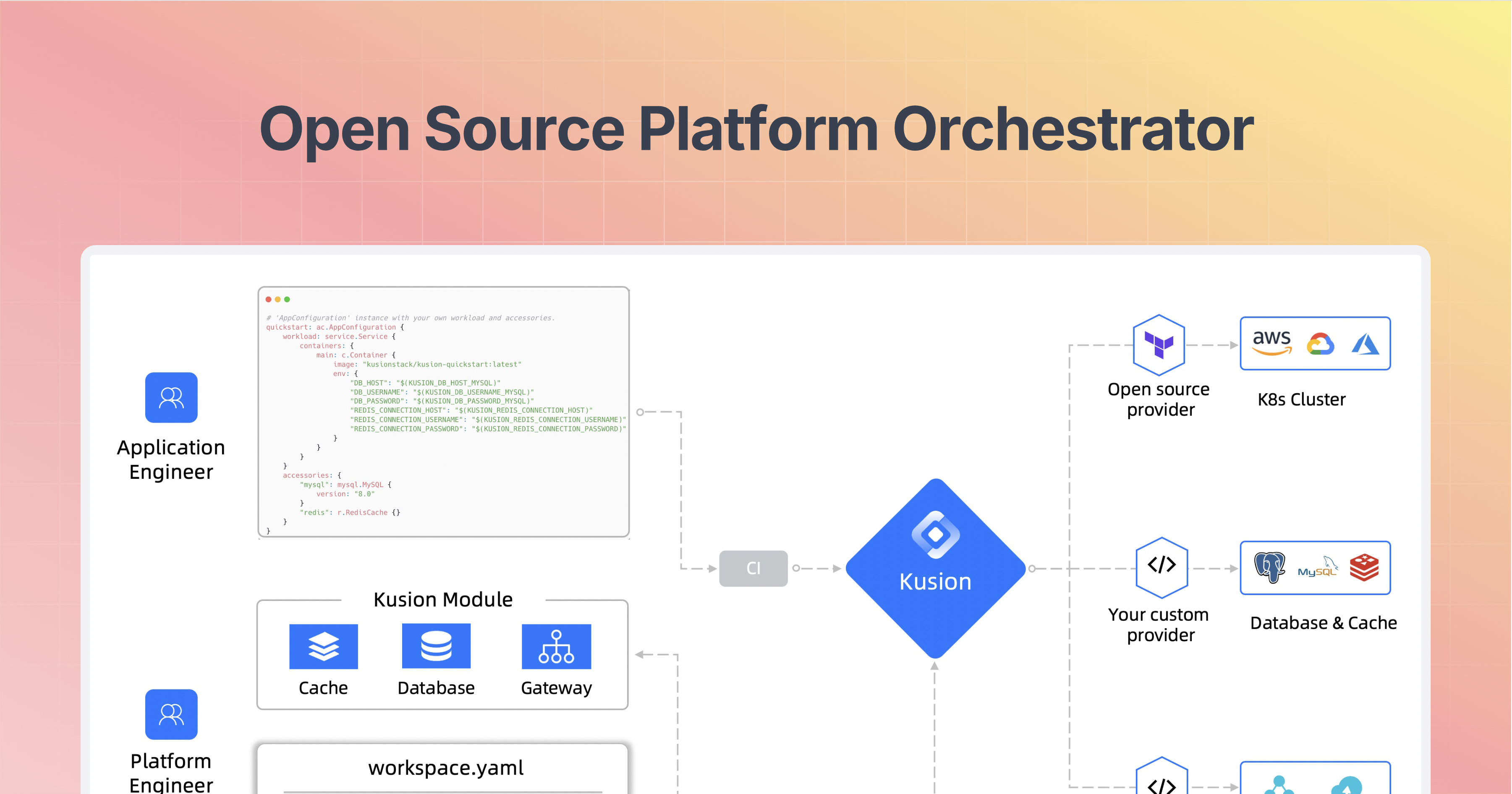Screen dimensions: 1512x794
Task: Click the 'version: "8.0"' code line
Action: coord(345,494)
